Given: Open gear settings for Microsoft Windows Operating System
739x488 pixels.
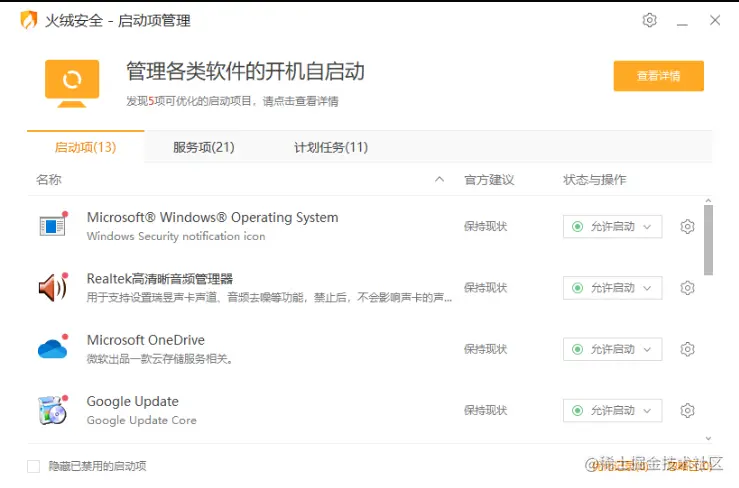Looking at the screenshot, I should pyautogui.click(x=687, y=227).
